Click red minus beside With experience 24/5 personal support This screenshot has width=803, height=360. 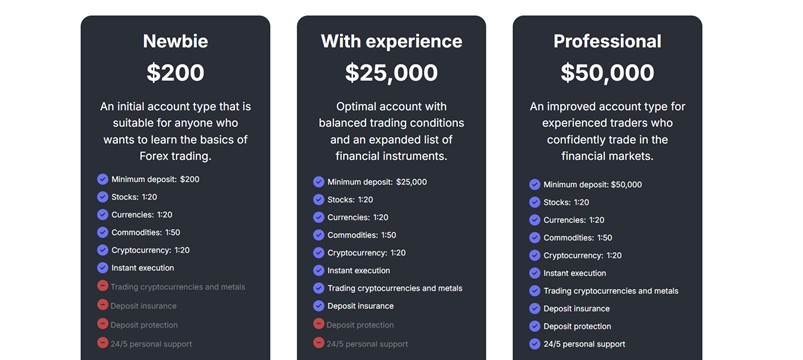click(319, 343)
